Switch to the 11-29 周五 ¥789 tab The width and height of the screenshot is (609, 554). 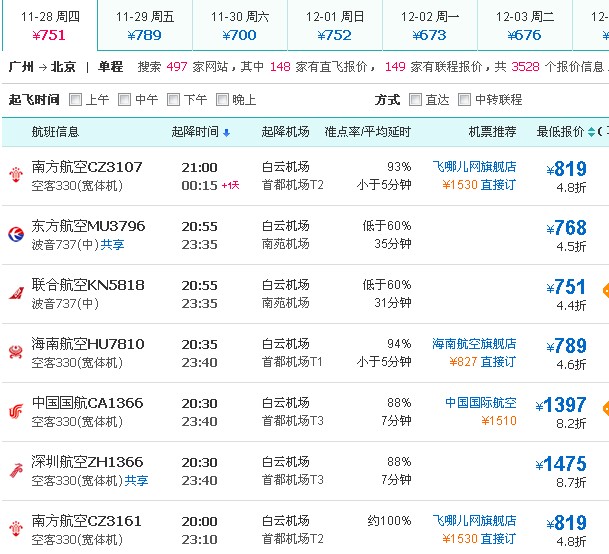pos(145,25)
